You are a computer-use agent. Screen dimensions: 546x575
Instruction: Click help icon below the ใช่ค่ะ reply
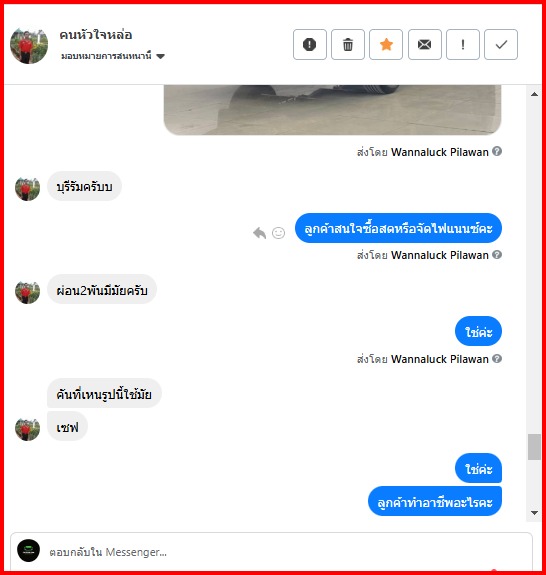click(497, 358)
